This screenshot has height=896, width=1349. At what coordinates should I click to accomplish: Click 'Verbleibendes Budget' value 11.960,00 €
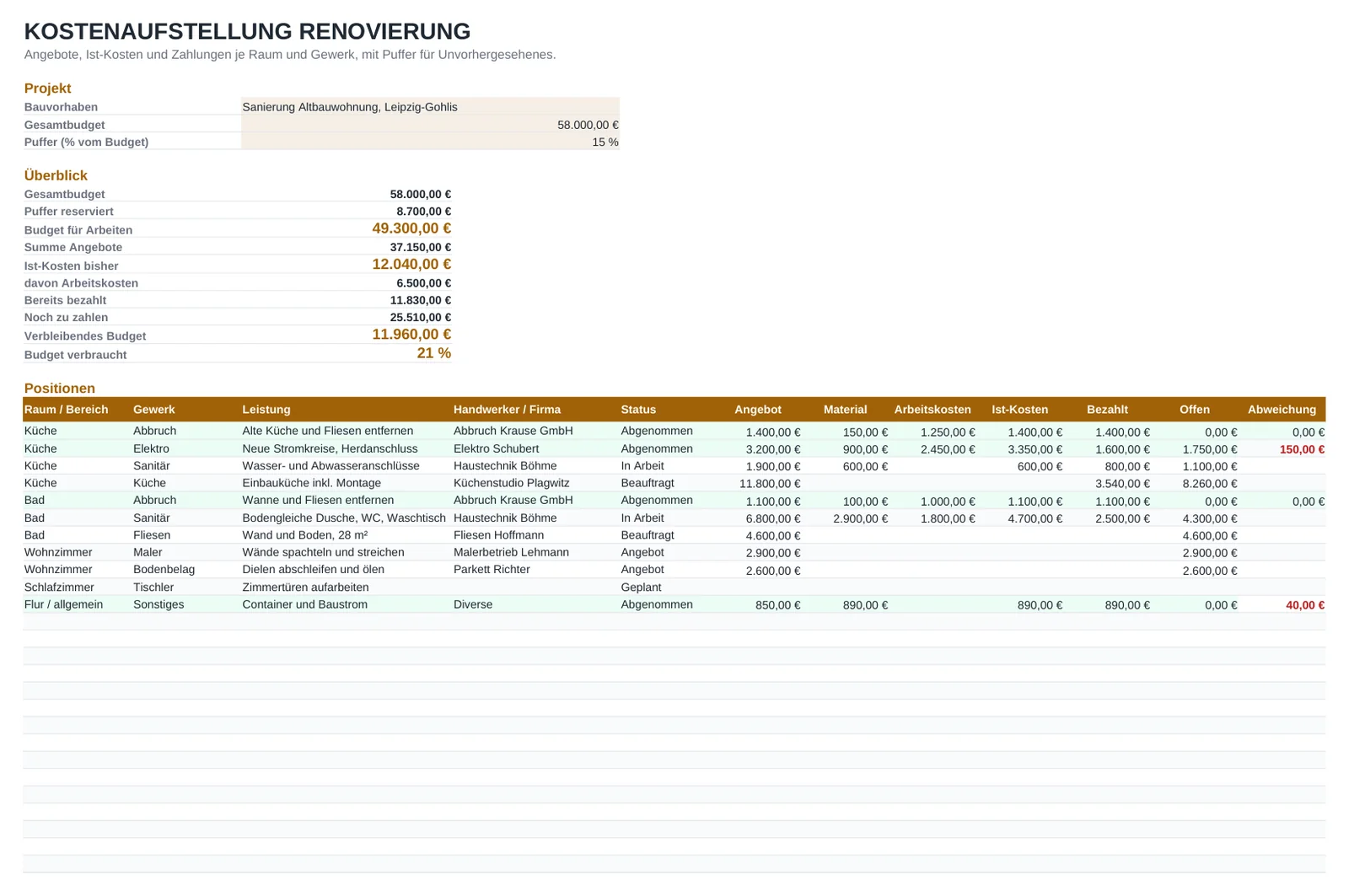pos(411,335)
